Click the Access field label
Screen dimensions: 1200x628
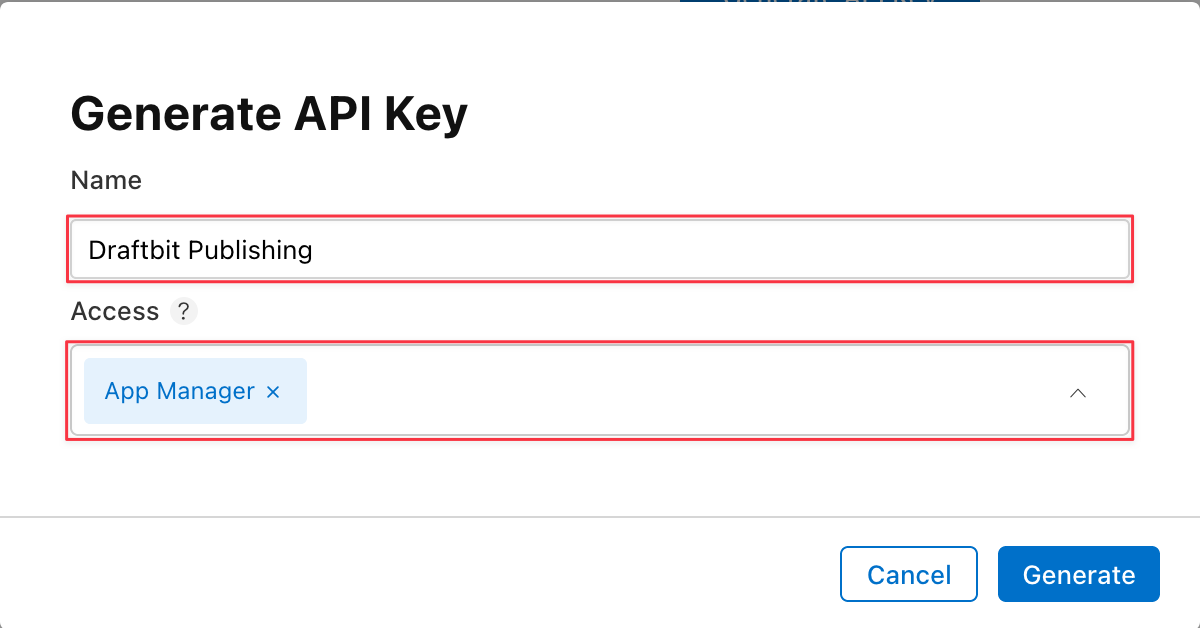115,311
